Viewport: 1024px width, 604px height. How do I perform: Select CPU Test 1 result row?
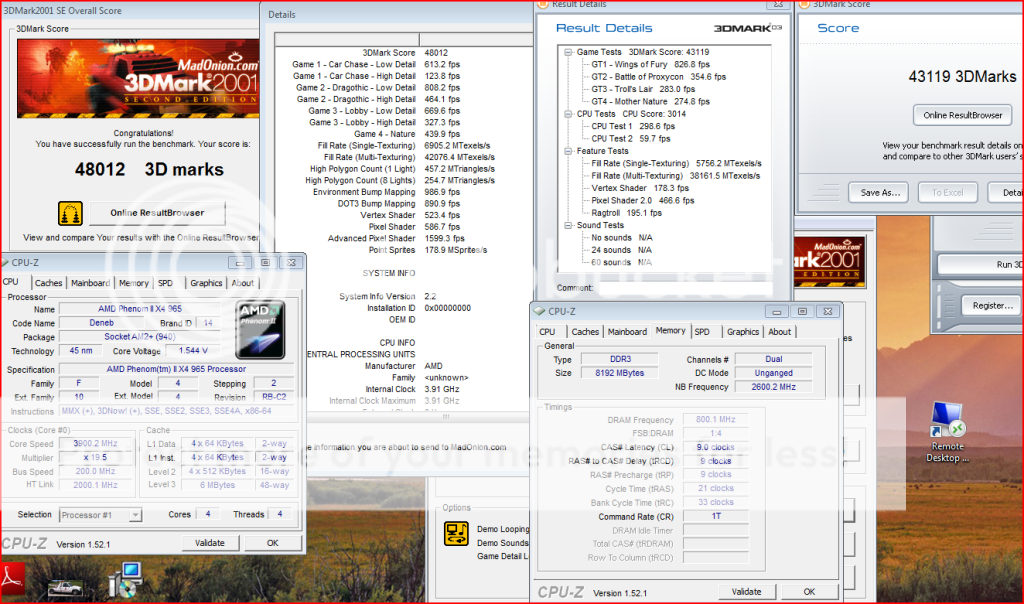click(633, 127)
